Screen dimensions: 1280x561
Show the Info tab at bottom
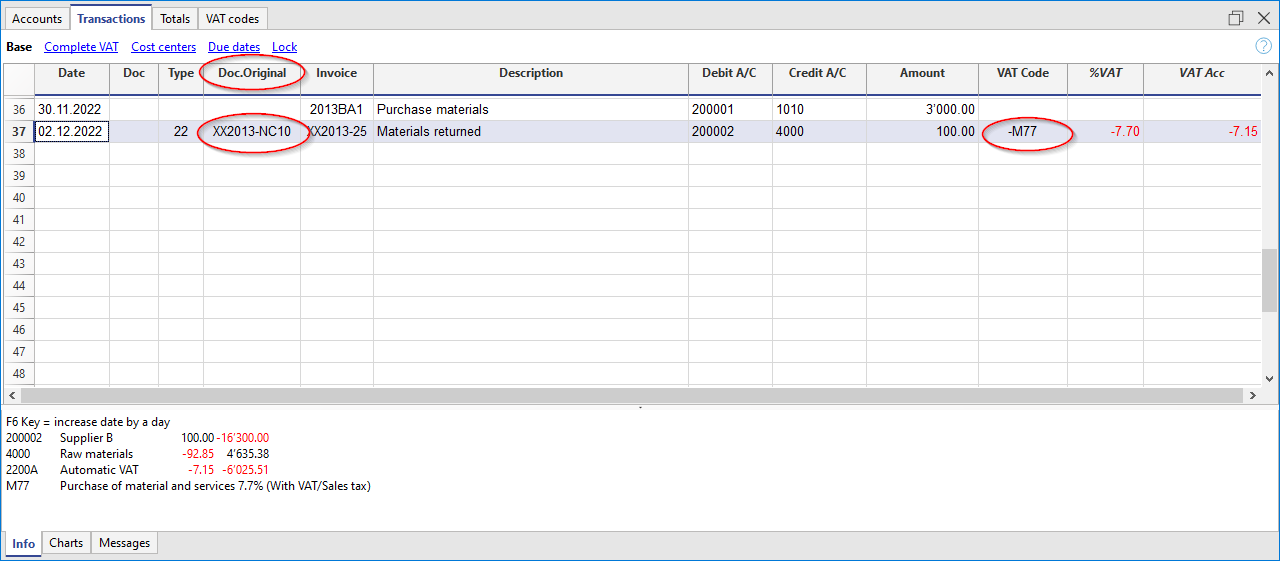tap(24, 543)
